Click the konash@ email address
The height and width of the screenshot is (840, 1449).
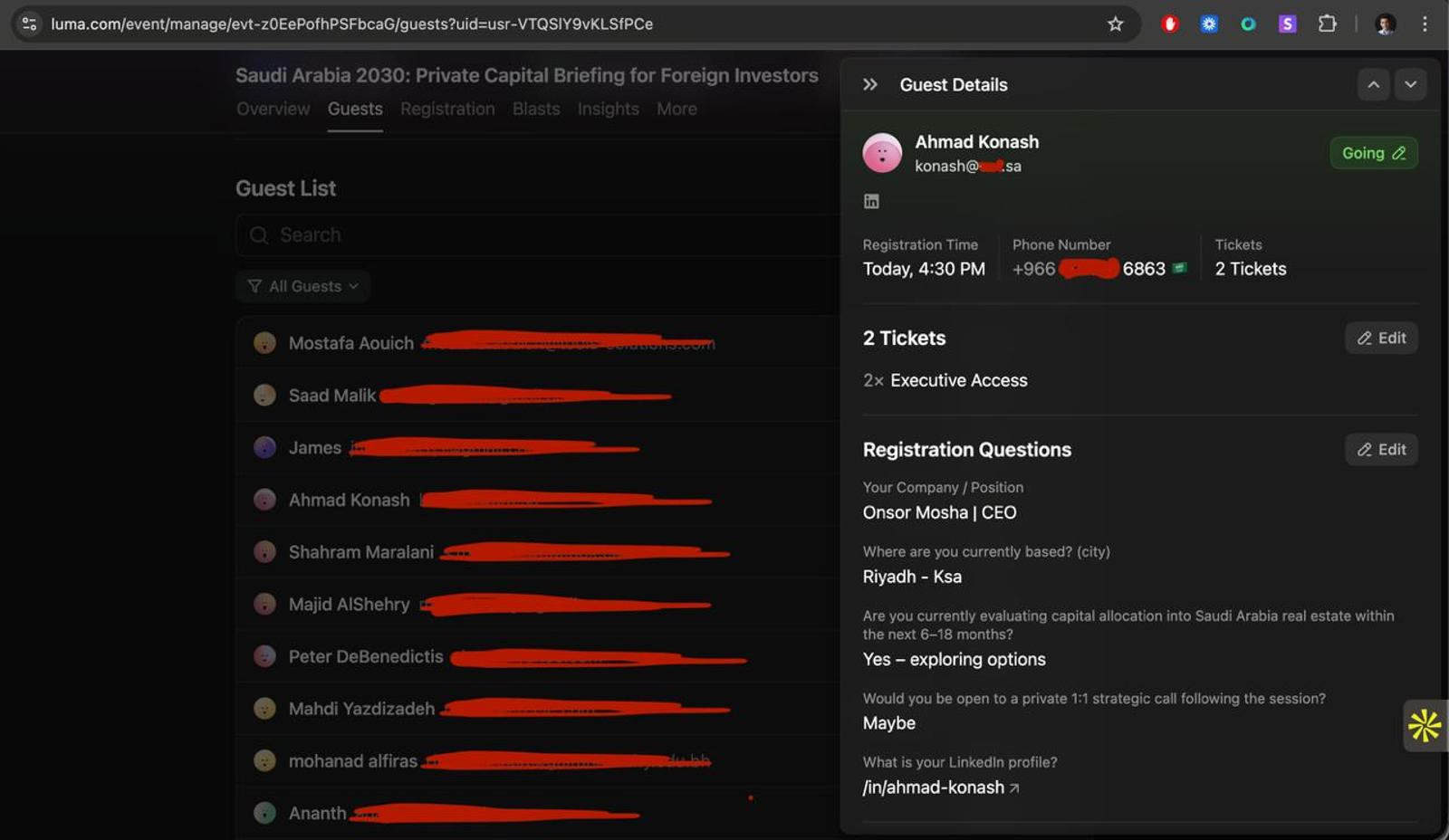pos(968,166)
